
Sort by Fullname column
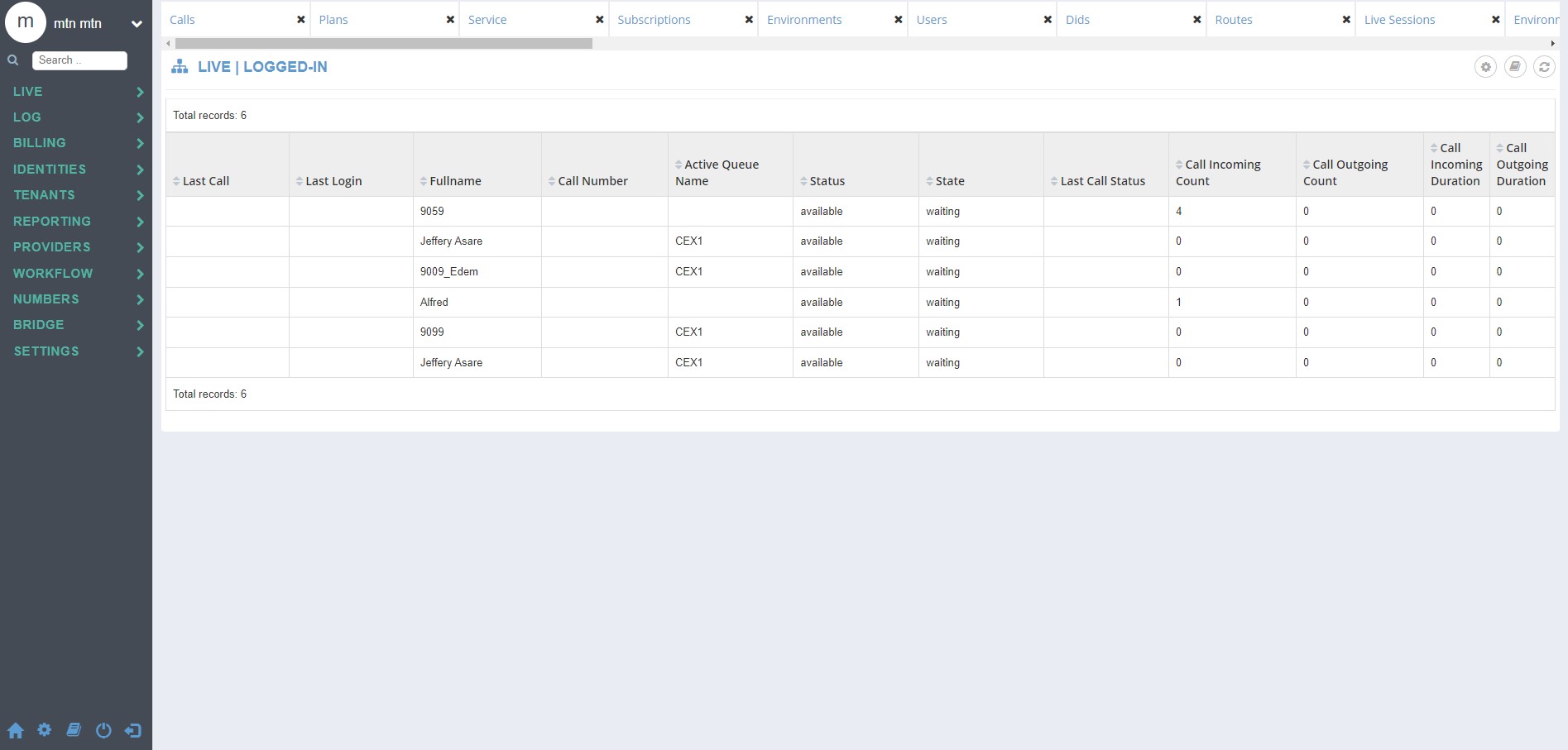click(450, 181)
